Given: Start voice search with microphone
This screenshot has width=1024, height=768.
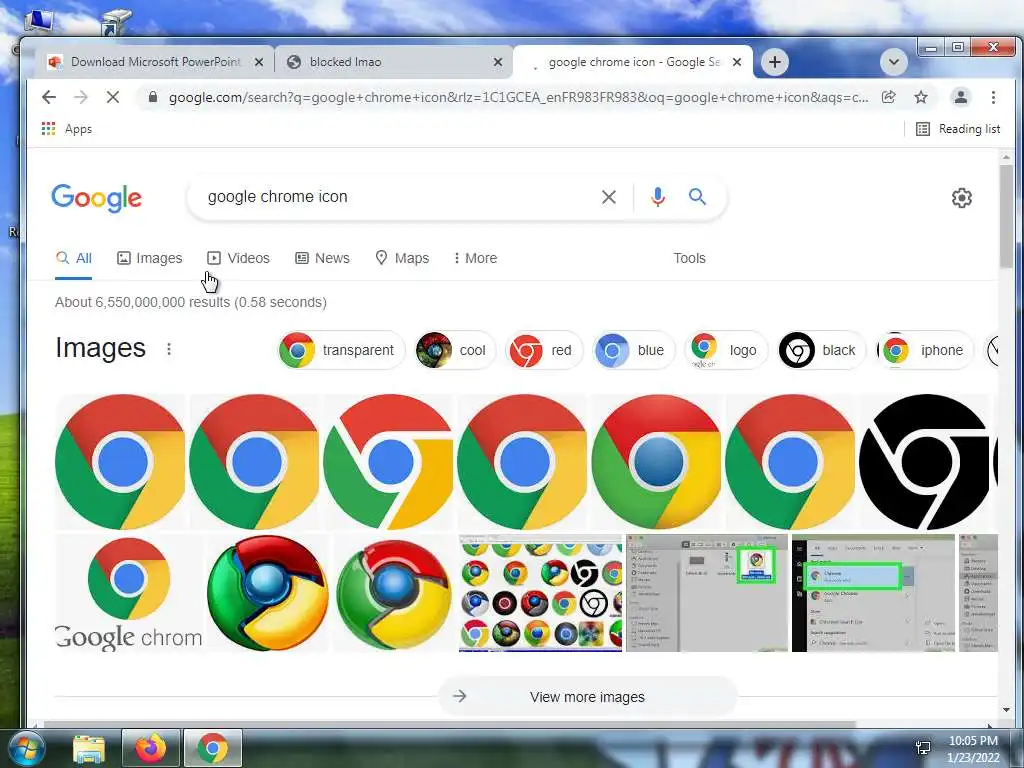Looking at the screenshot, I should pyautogui.click(x=658, y=197).
